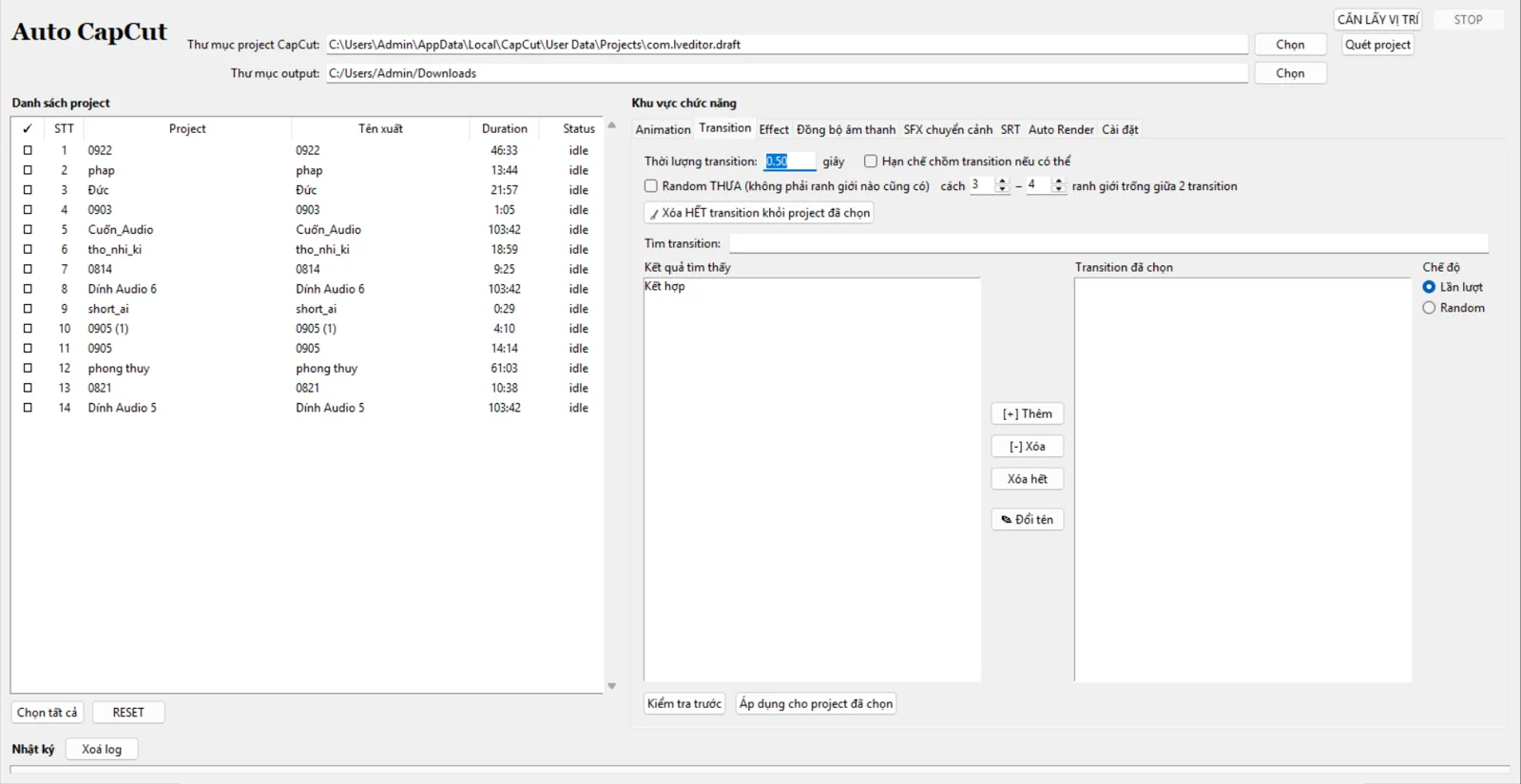Click the project list scroll up arrow

pyautogui.click(x=611, y=125)
